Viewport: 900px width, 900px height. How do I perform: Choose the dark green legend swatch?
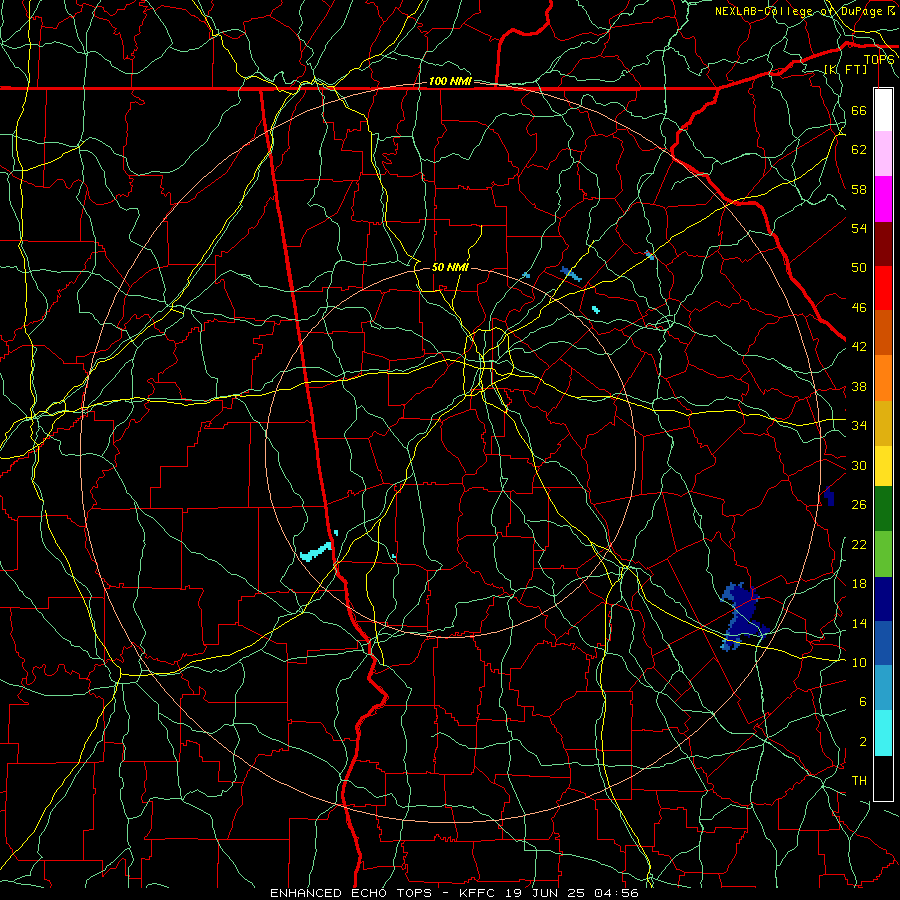pos(883,509)
